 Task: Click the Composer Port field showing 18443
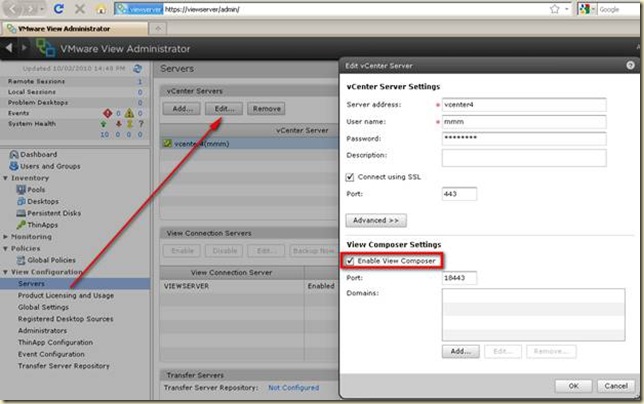tap(459, 278)
